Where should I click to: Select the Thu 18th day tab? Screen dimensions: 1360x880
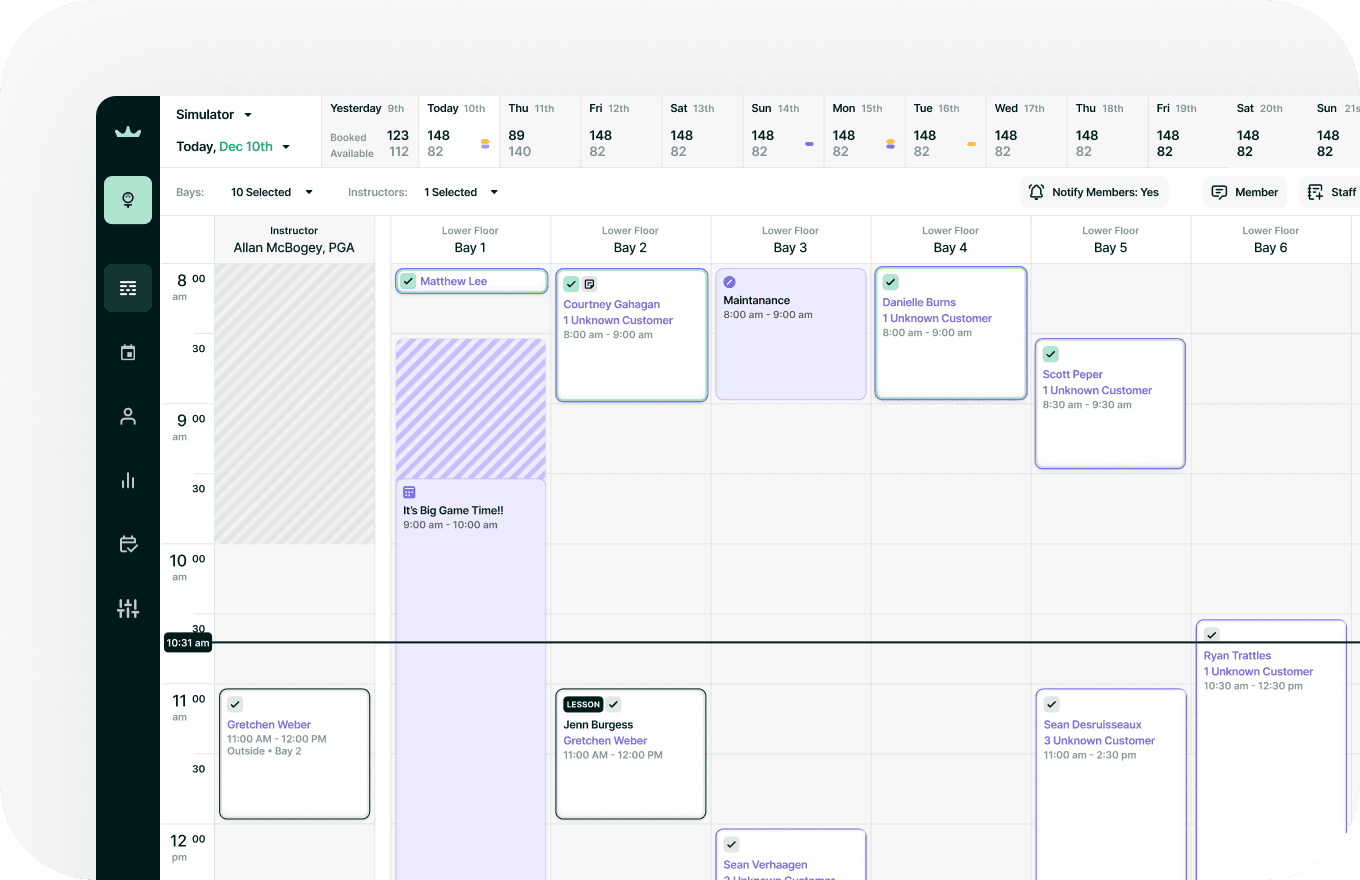[x=1107, y=131]
